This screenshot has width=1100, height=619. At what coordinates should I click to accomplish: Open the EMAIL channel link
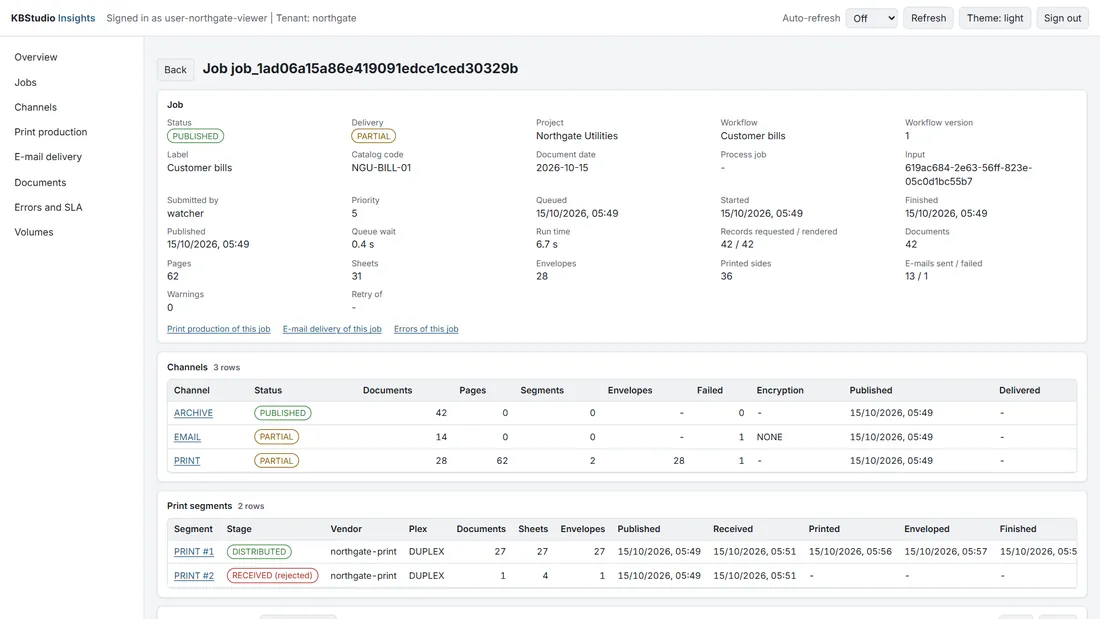[187, 437]
